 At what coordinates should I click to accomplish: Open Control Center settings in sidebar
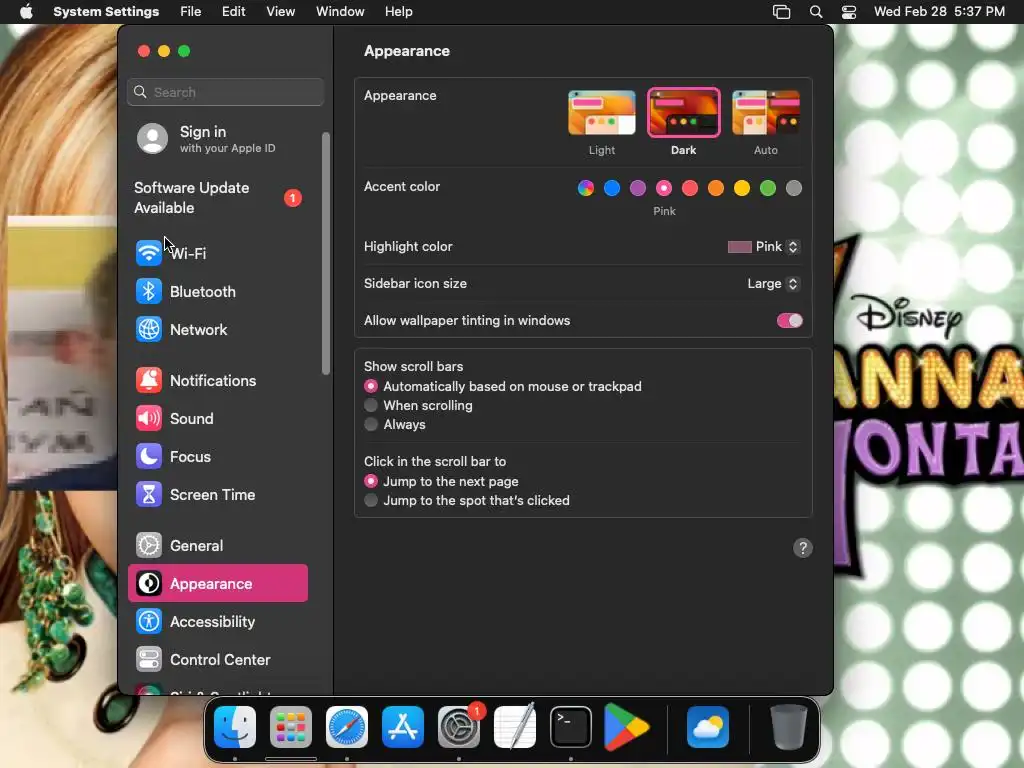[217, 660]
